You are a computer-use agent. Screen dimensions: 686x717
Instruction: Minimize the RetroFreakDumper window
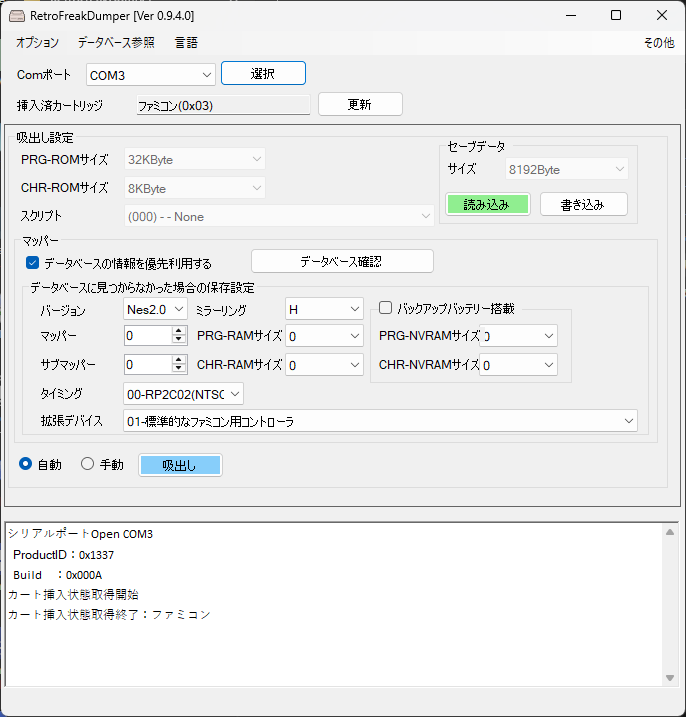point(571,16)
